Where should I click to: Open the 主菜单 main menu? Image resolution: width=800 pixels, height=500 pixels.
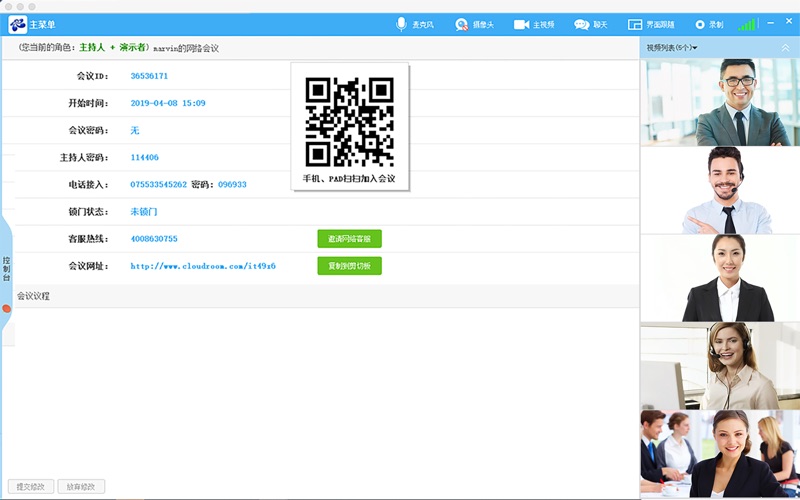point(42,24)
